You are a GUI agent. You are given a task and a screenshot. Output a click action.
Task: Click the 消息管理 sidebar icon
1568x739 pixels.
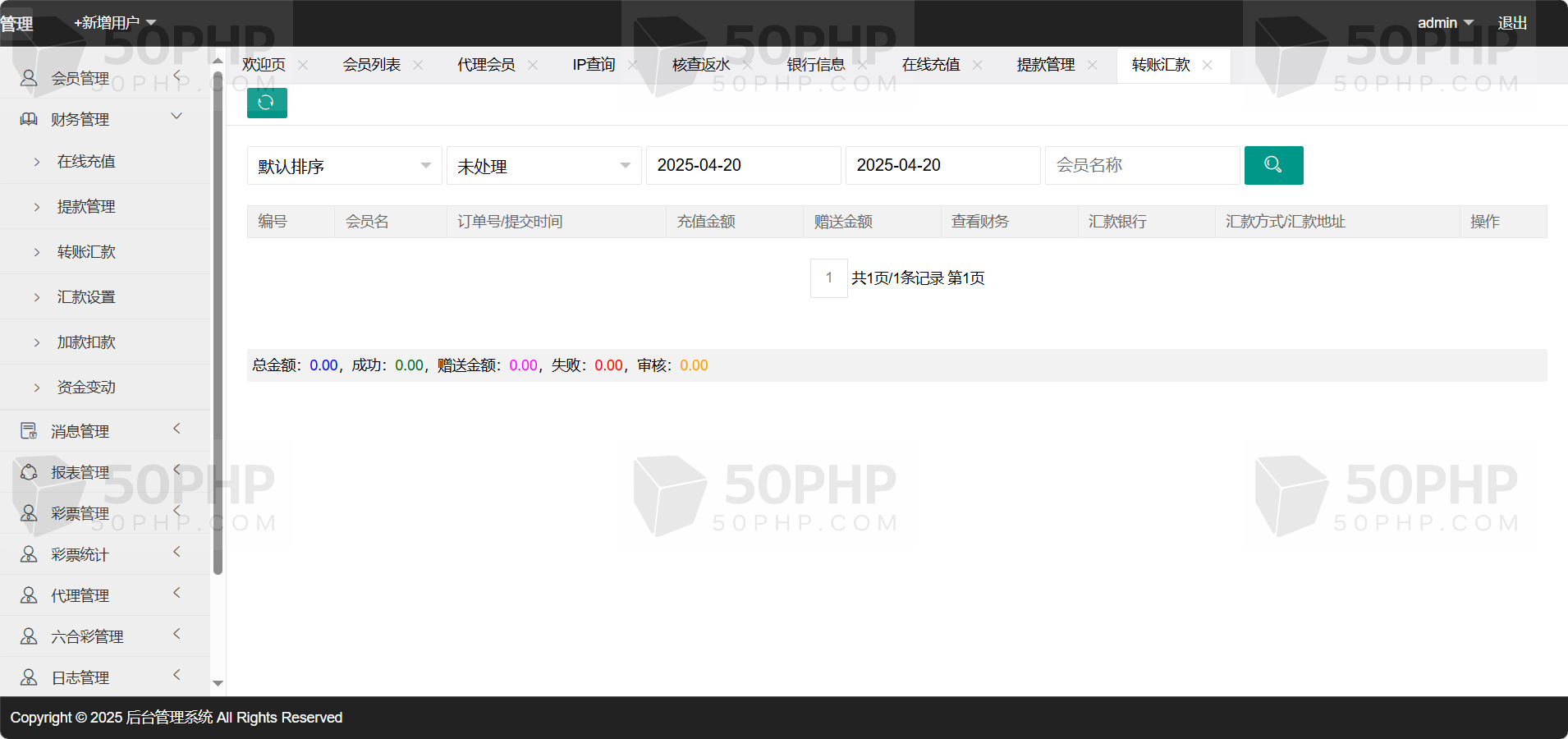point(29,431)
